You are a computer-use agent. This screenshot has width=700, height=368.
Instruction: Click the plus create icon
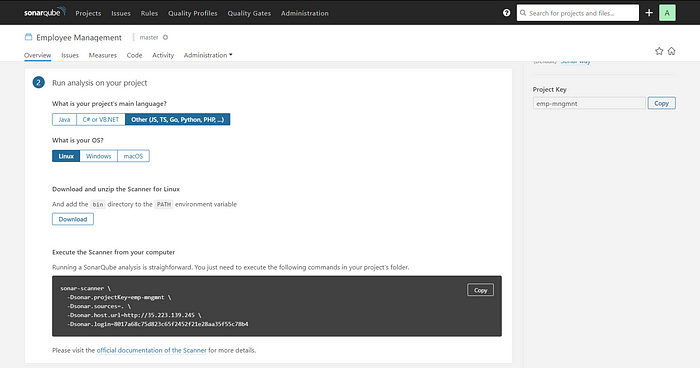[649, 13]
